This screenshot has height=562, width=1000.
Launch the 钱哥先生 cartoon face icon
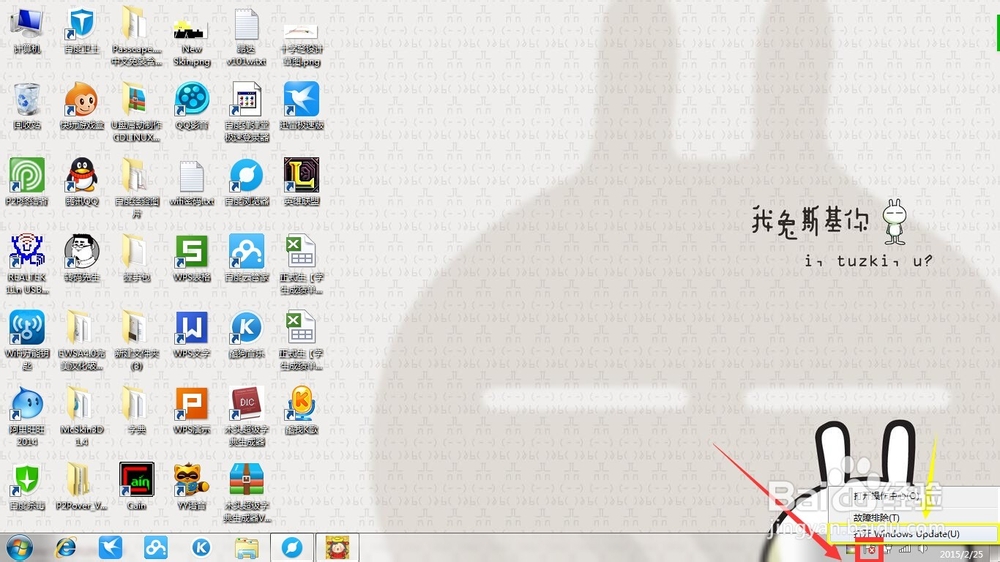click(82, 259)
